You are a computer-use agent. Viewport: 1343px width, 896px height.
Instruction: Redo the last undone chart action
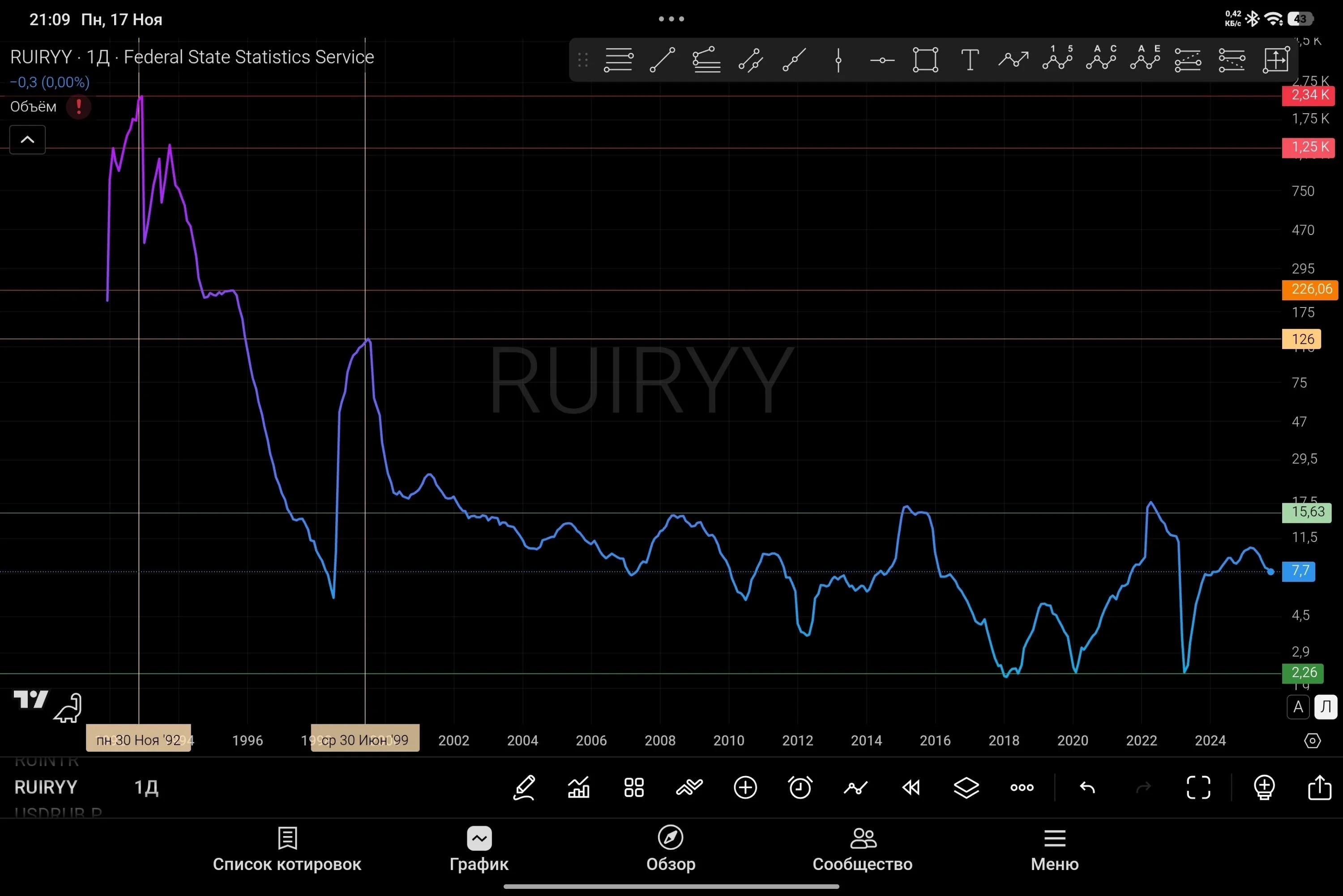pyautogui.click(x=1143, y=787)
